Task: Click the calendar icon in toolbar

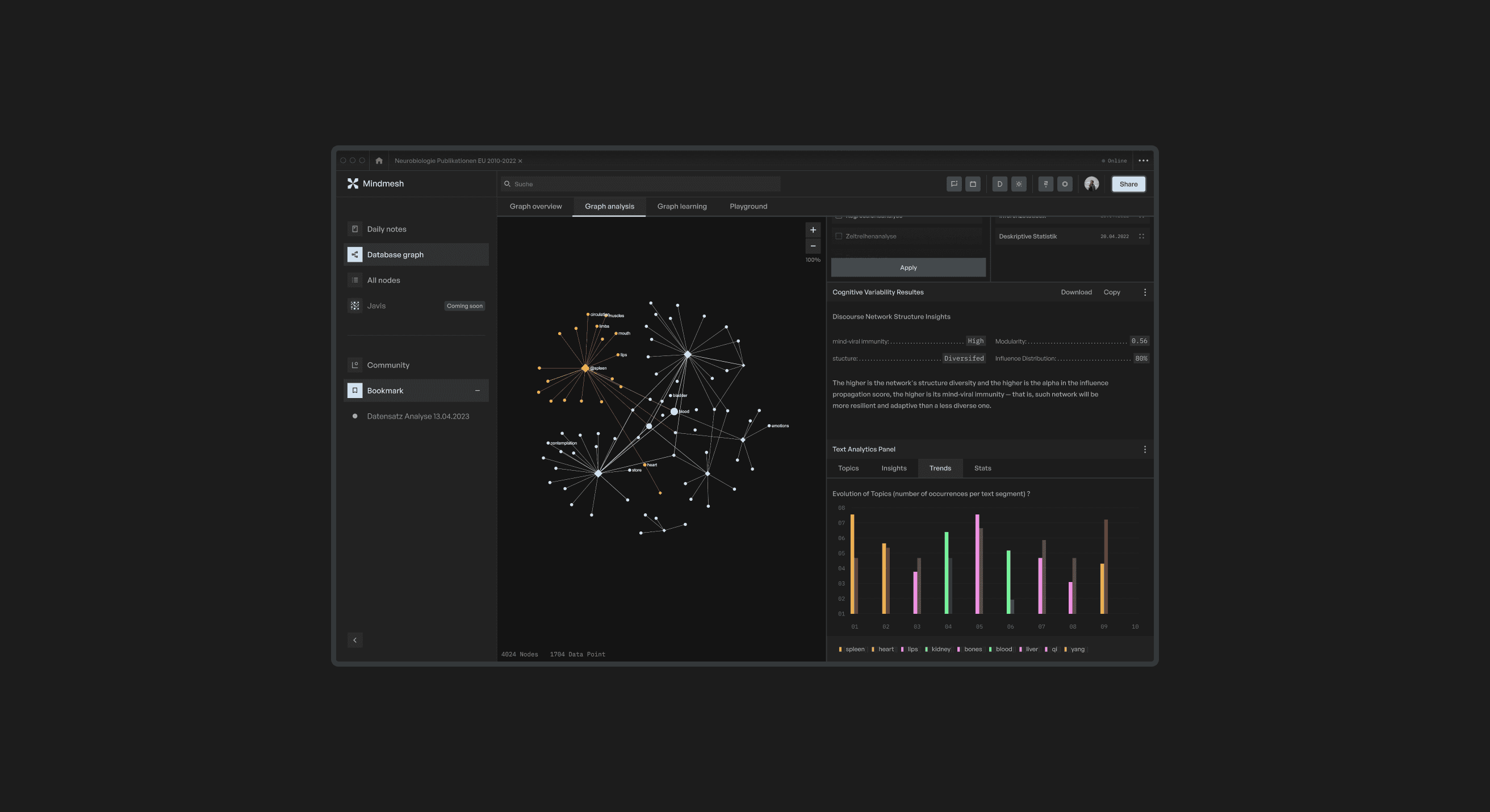Action: [973, 184]
